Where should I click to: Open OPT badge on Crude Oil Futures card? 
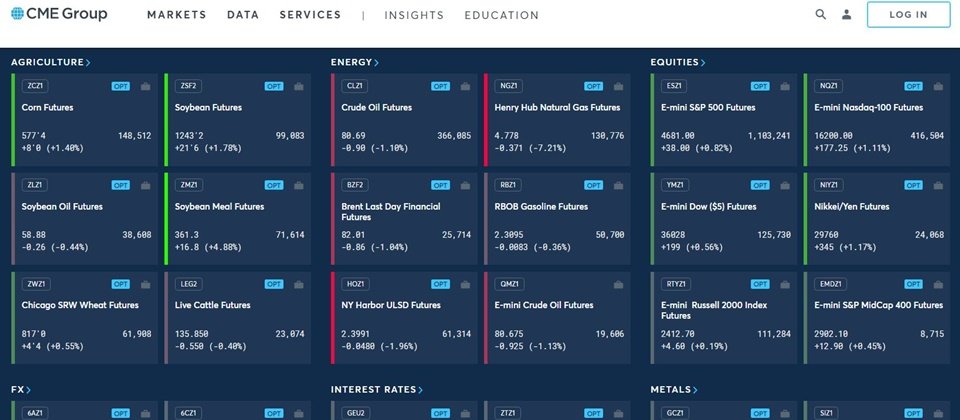point(440,86)
